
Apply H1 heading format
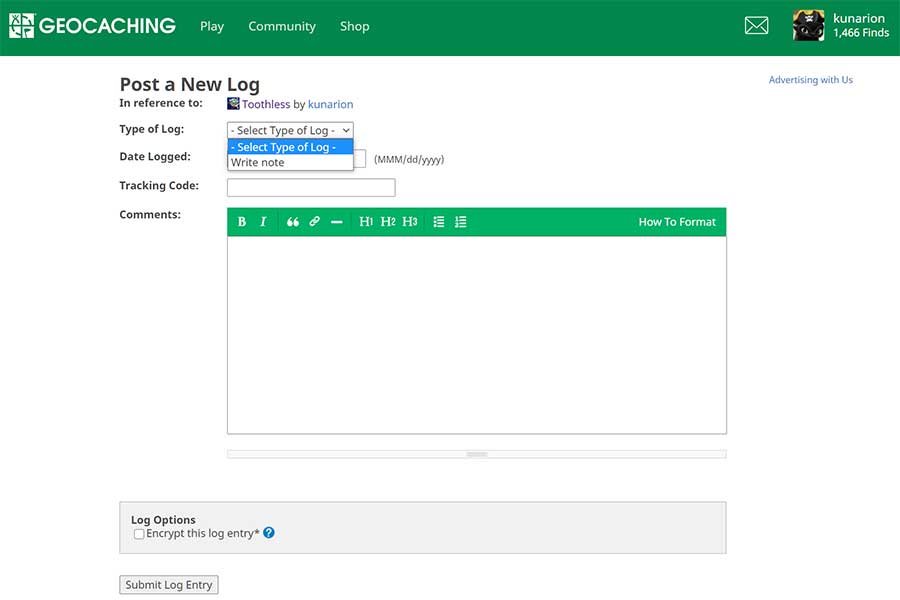366,222
